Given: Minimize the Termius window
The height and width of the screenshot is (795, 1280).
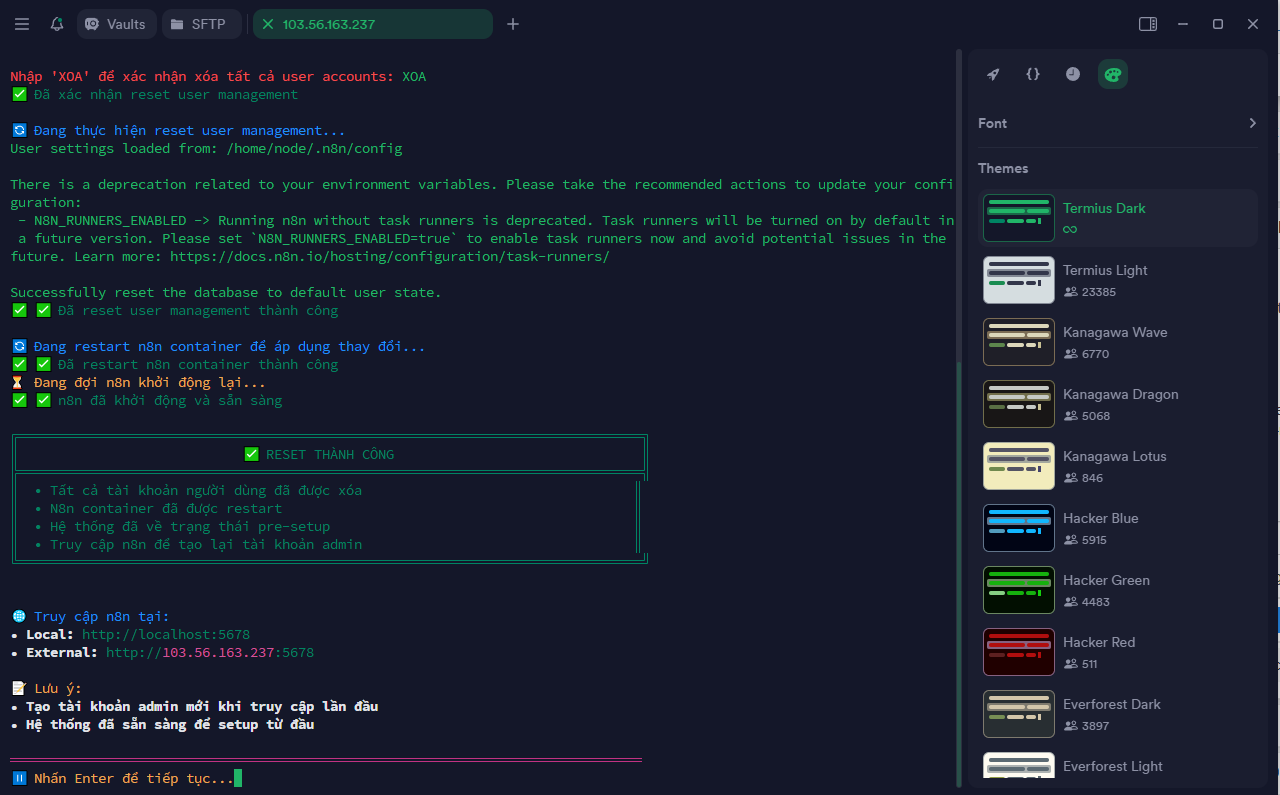Looking at the screenshot, I should [x=1183, y=24].
